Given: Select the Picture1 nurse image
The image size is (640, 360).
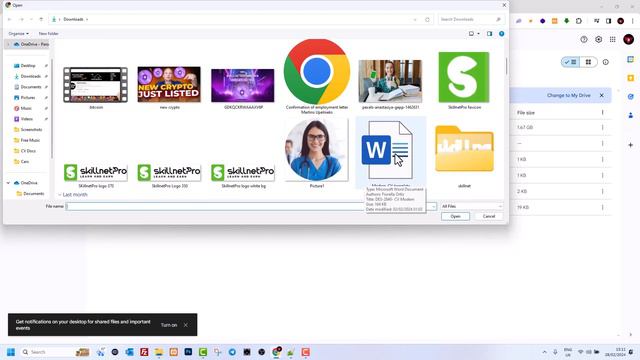Looking at the screenshot, I should click(317, 150).
